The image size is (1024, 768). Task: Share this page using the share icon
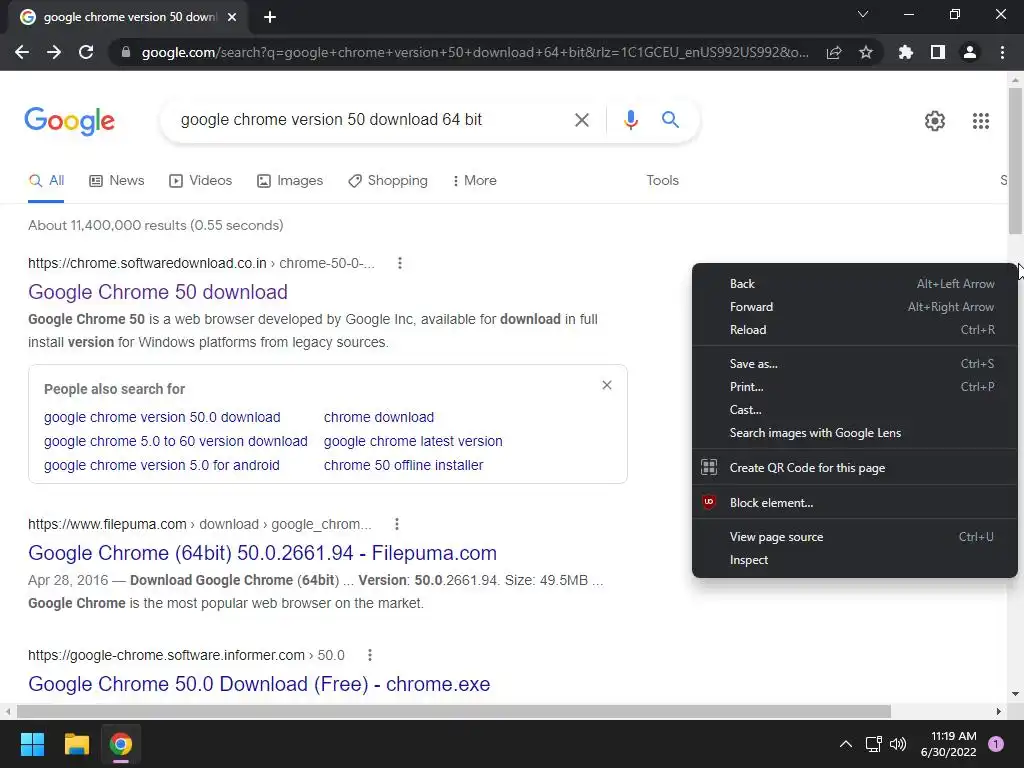pos(834,52)
